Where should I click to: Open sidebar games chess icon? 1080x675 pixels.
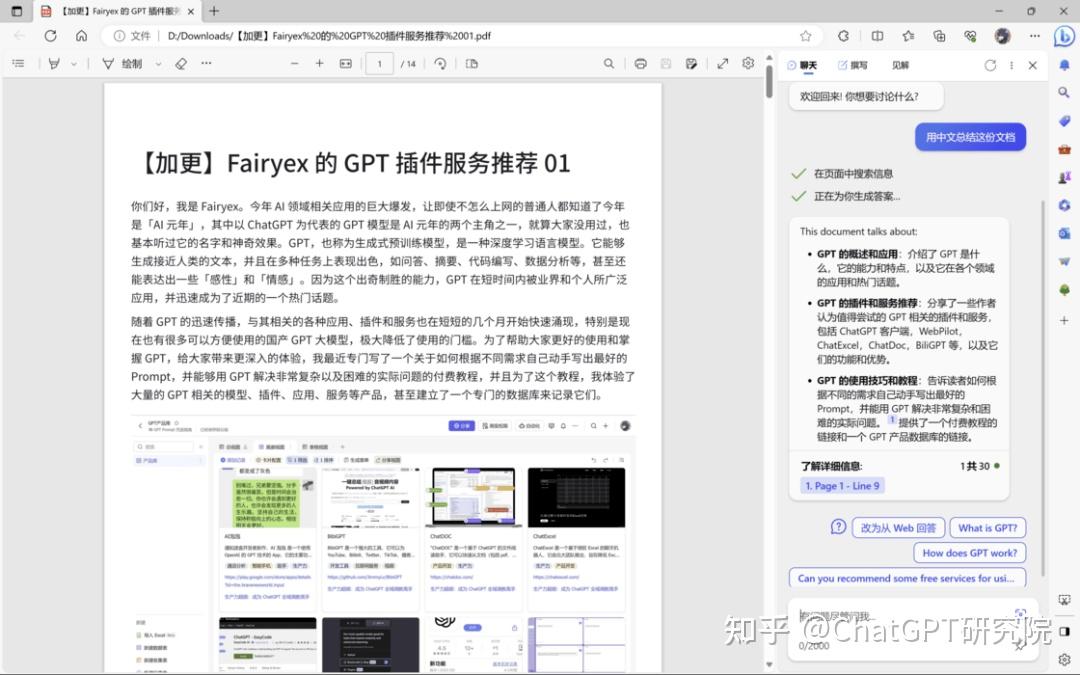coord(1064,177)
